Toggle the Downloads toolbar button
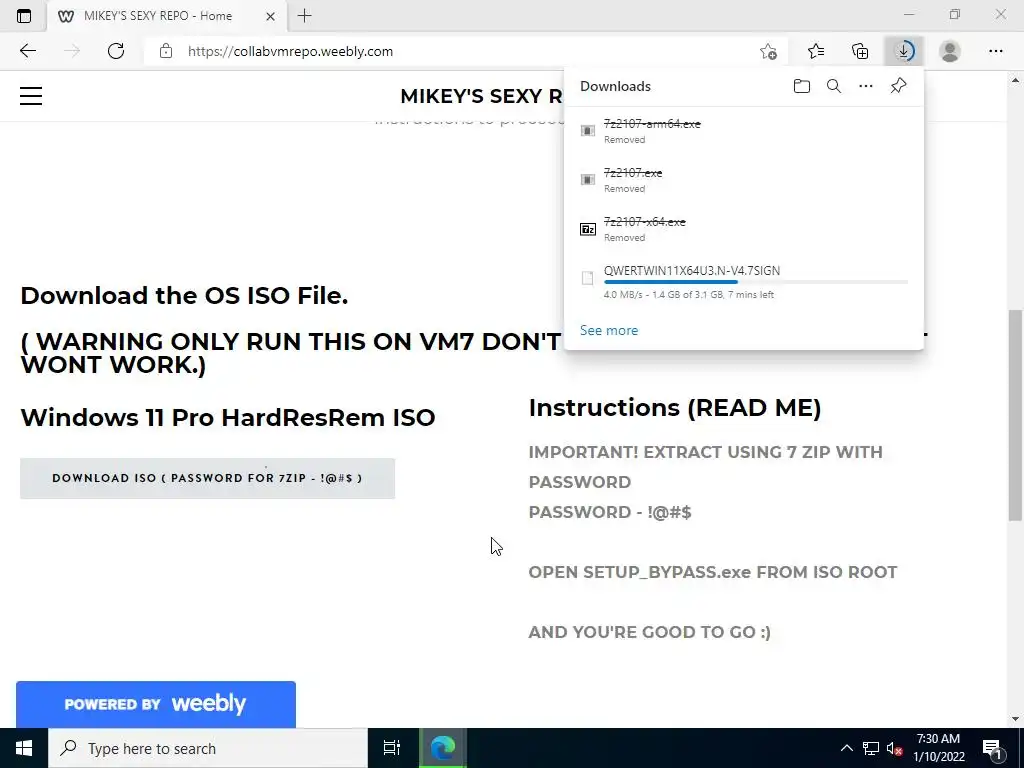 904,51
